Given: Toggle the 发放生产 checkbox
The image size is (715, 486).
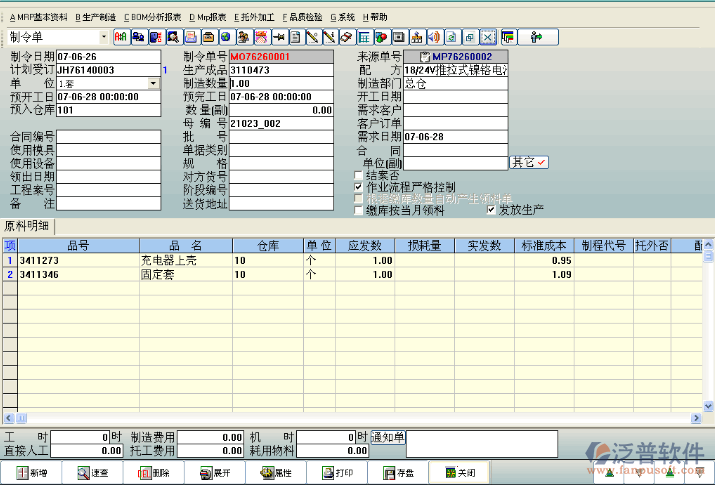Looking at the screenshot, I should pyautogui.click(x=491, y=210).
